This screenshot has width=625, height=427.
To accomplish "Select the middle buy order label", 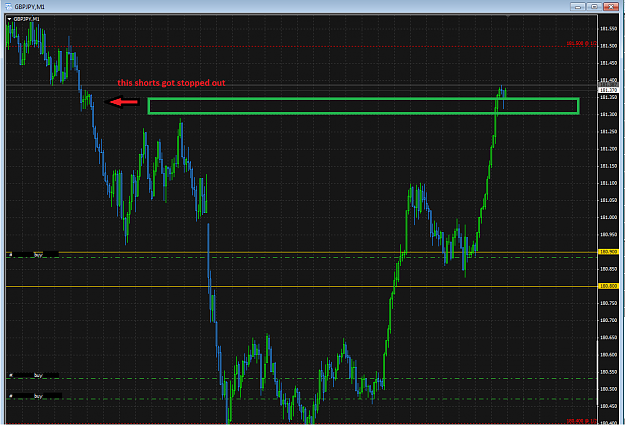I will click(x=38, y=375).
